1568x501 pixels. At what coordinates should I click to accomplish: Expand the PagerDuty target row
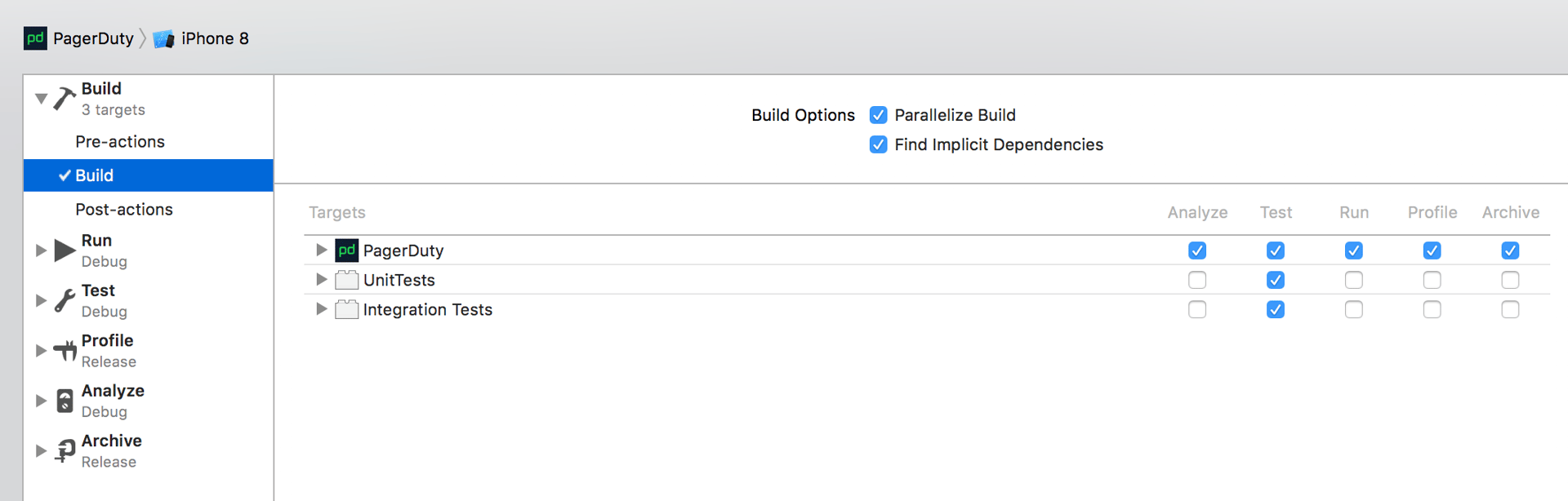(322, 250)
